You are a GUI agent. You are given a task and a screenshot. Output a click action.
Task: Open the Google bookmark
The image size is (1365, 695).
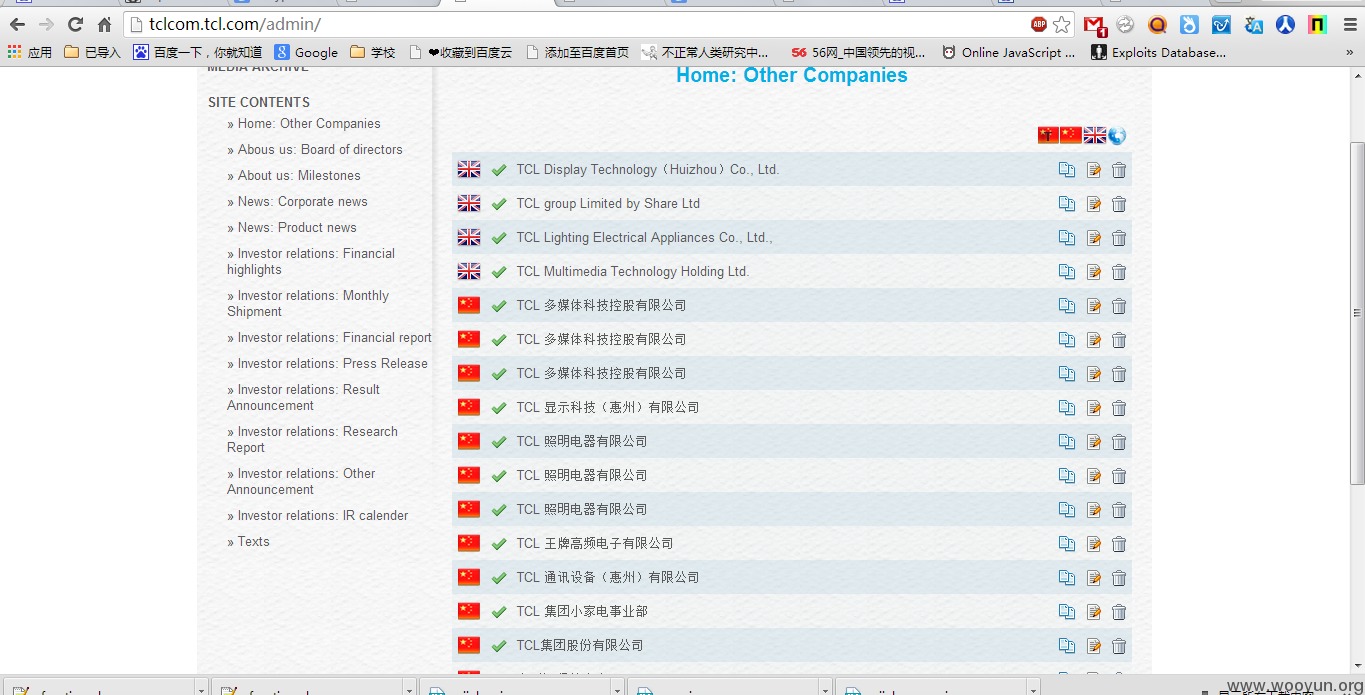(306, 52)
